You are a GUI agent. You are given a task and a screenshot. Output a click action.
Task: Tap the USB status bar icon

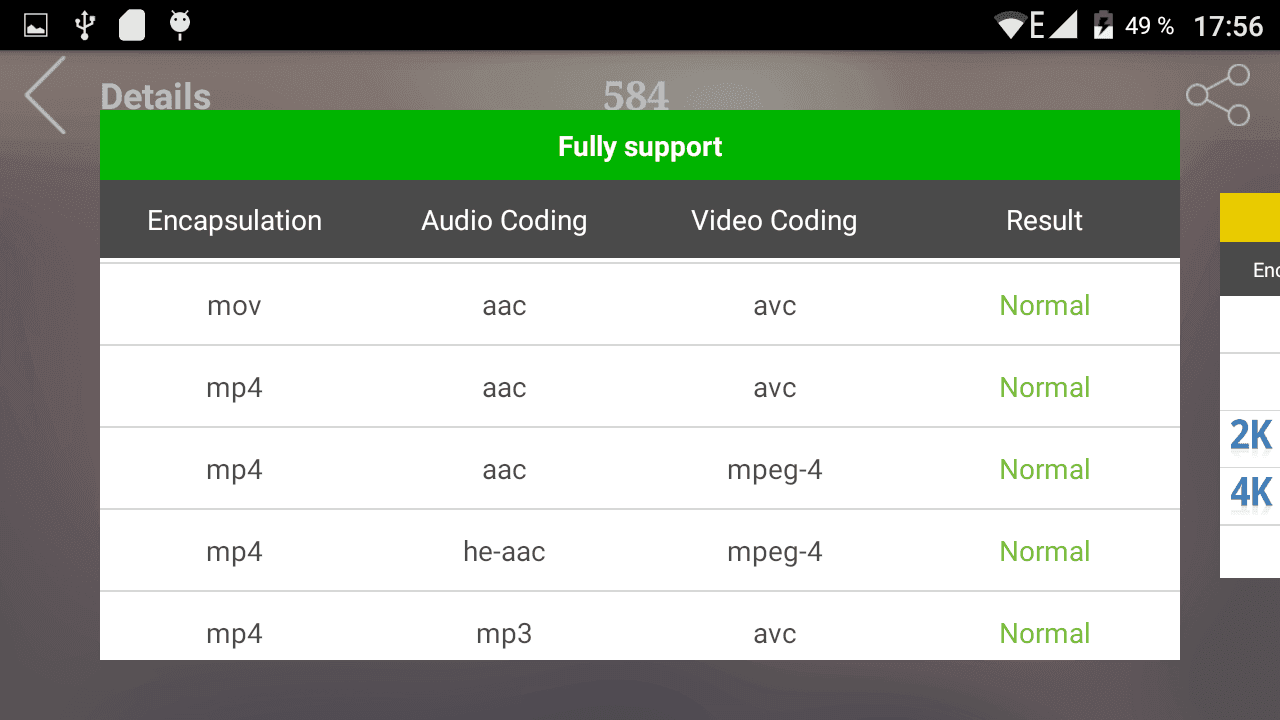click(85, 25)
